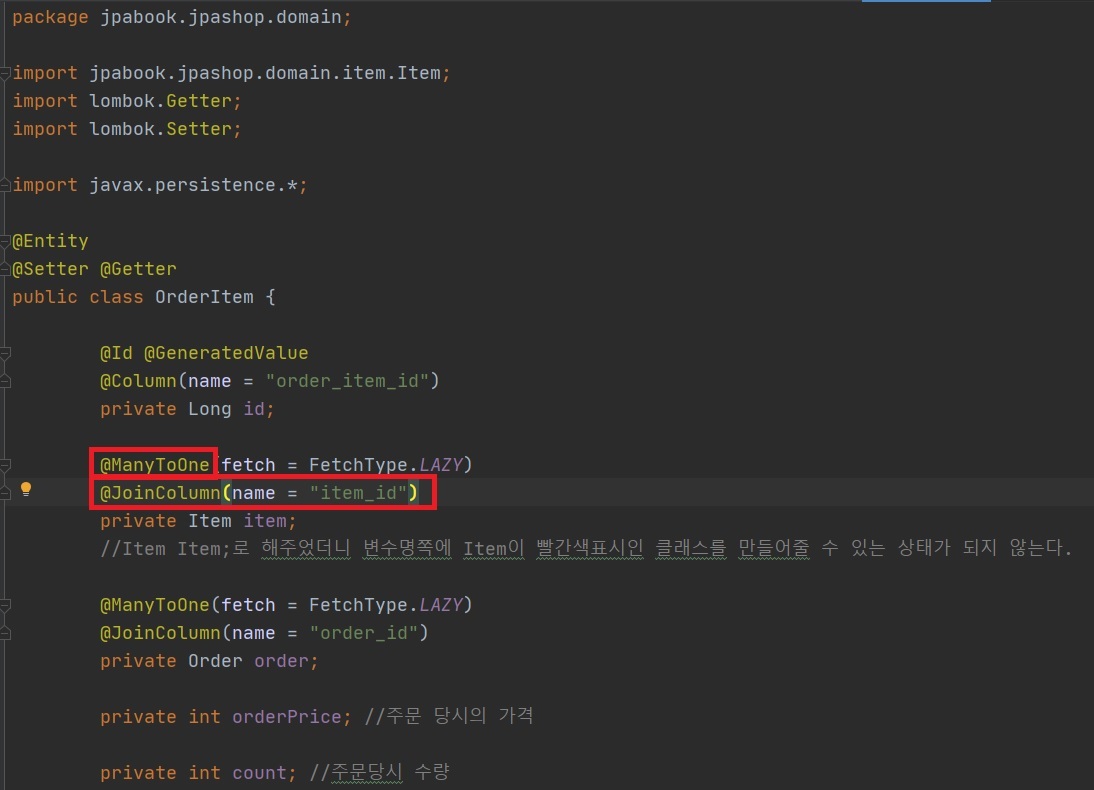Toggle fold marker beside @JoinColumn order_id line
The height and width of the screenshot is (790, 1094).
(5, 633)
